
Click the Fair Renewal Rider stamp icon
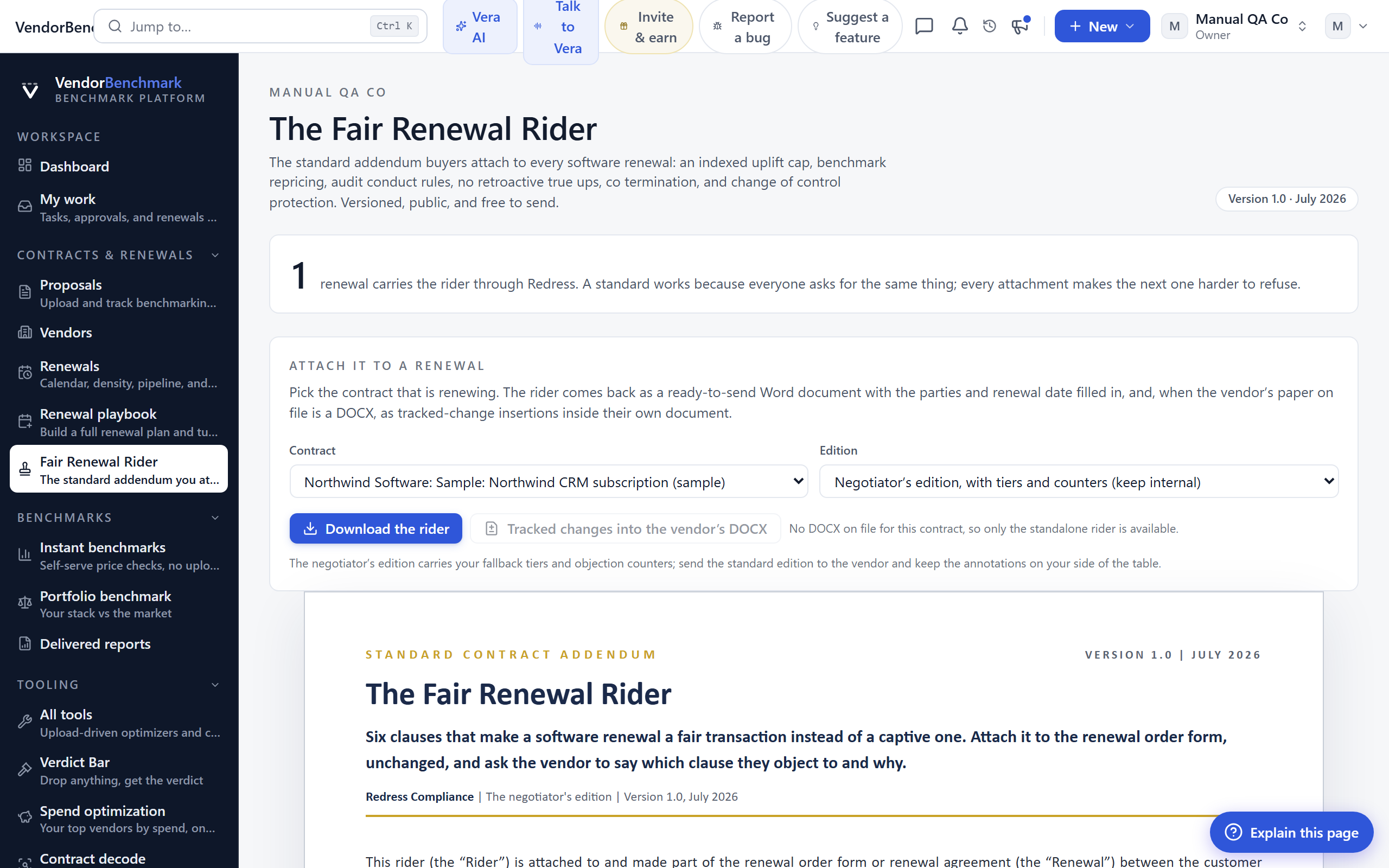(24, 470)
